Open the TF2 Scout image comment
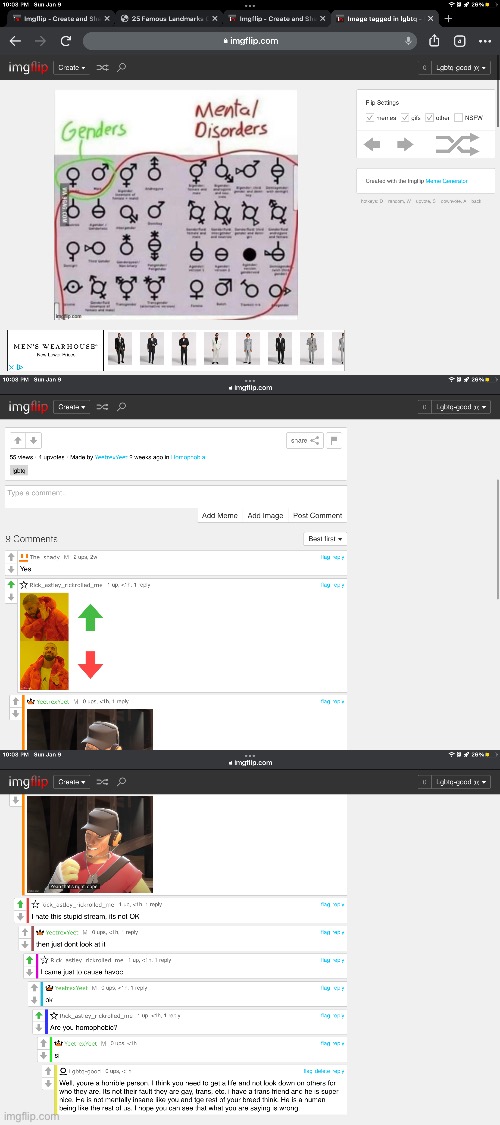This screenshot has height=1125, width=500. click(x=90, y=843)
